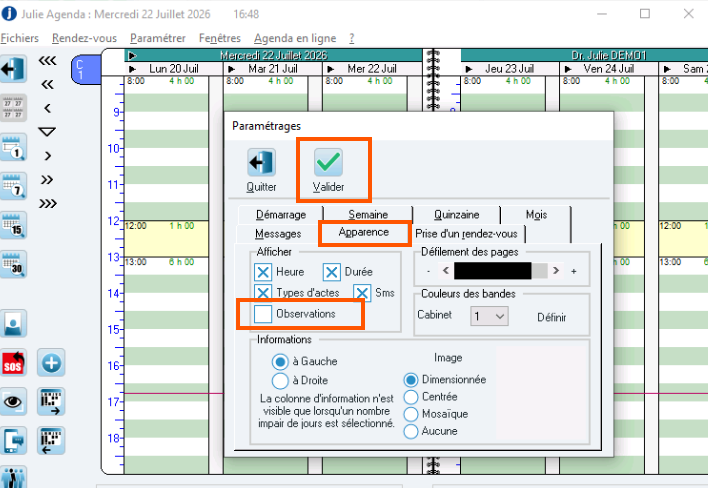Go forward with double right chevron
The width and height of the screenshot is (708, 488).
coord(47,180)
